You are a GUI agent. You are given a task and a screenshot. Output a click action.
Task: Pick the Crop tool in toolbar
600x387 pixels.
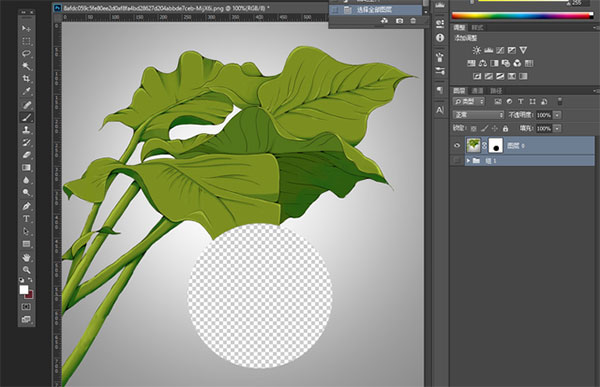(26, 78)
